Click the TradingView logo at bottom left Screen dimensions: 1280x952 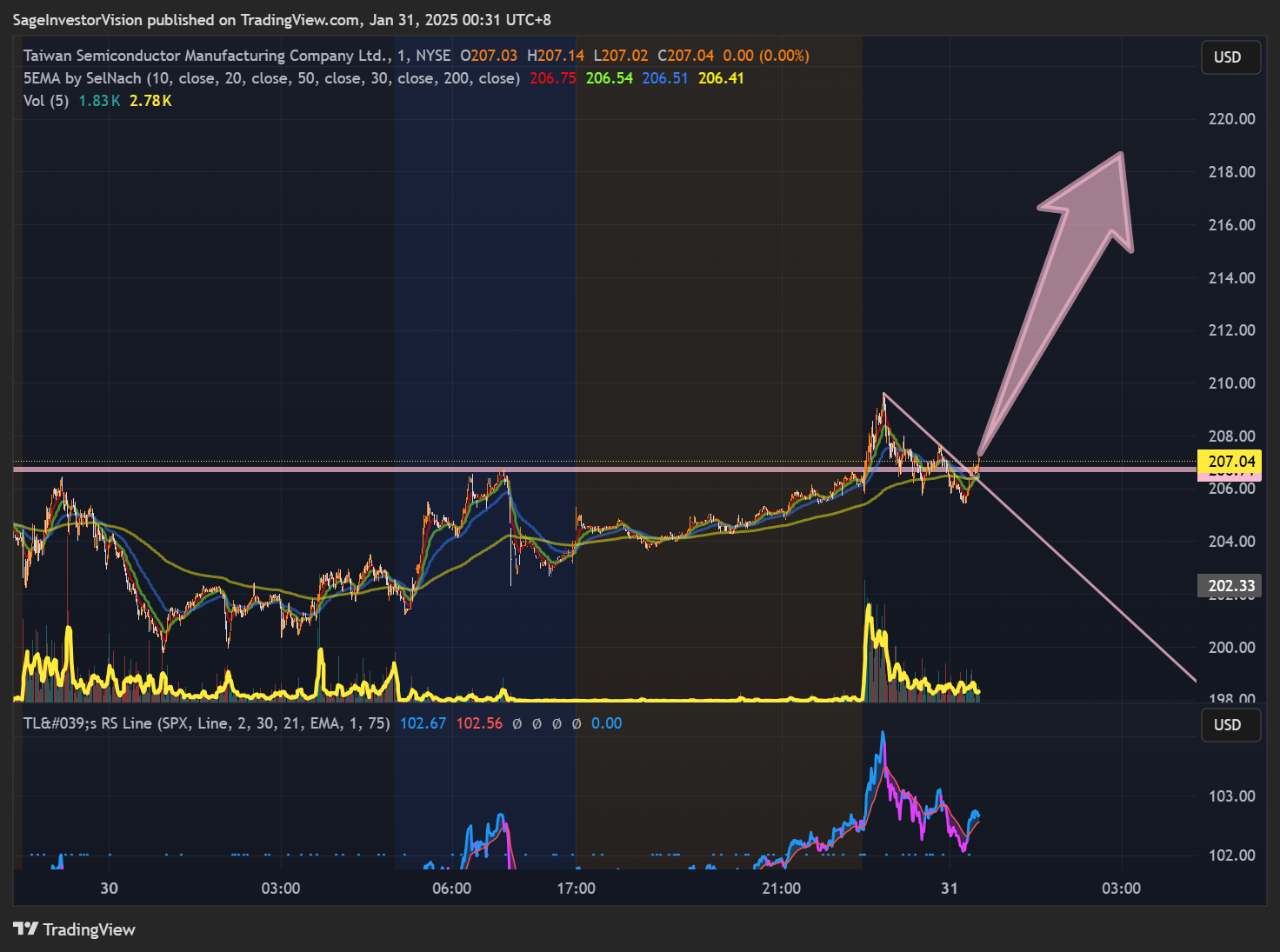click(75, 929)
